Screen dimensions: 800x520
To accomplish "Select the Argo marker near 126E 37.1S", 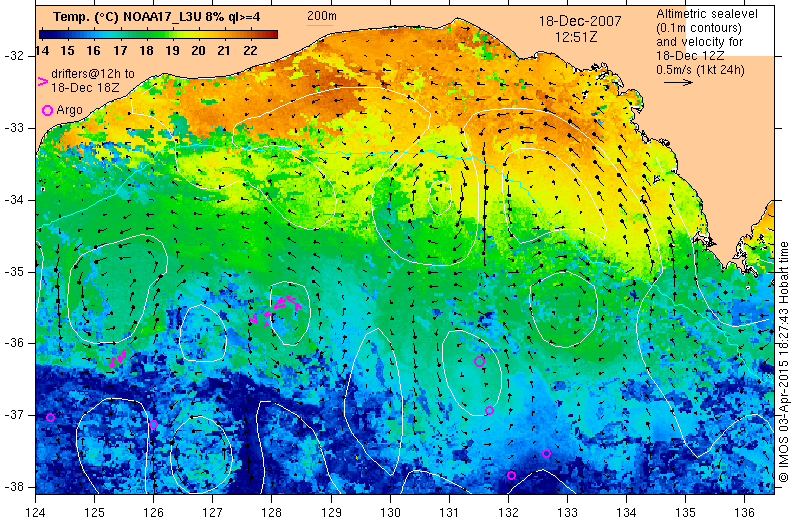I will click(x=154, y=424).
